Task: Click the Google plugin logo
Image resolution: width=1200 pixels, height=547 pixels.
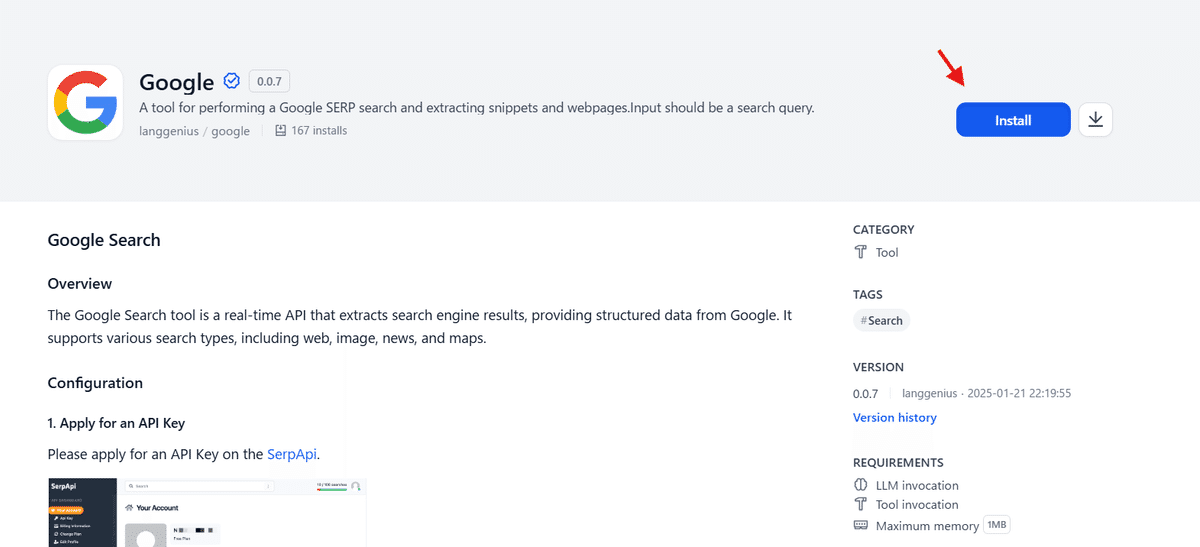Action: [x=85, y=102]
